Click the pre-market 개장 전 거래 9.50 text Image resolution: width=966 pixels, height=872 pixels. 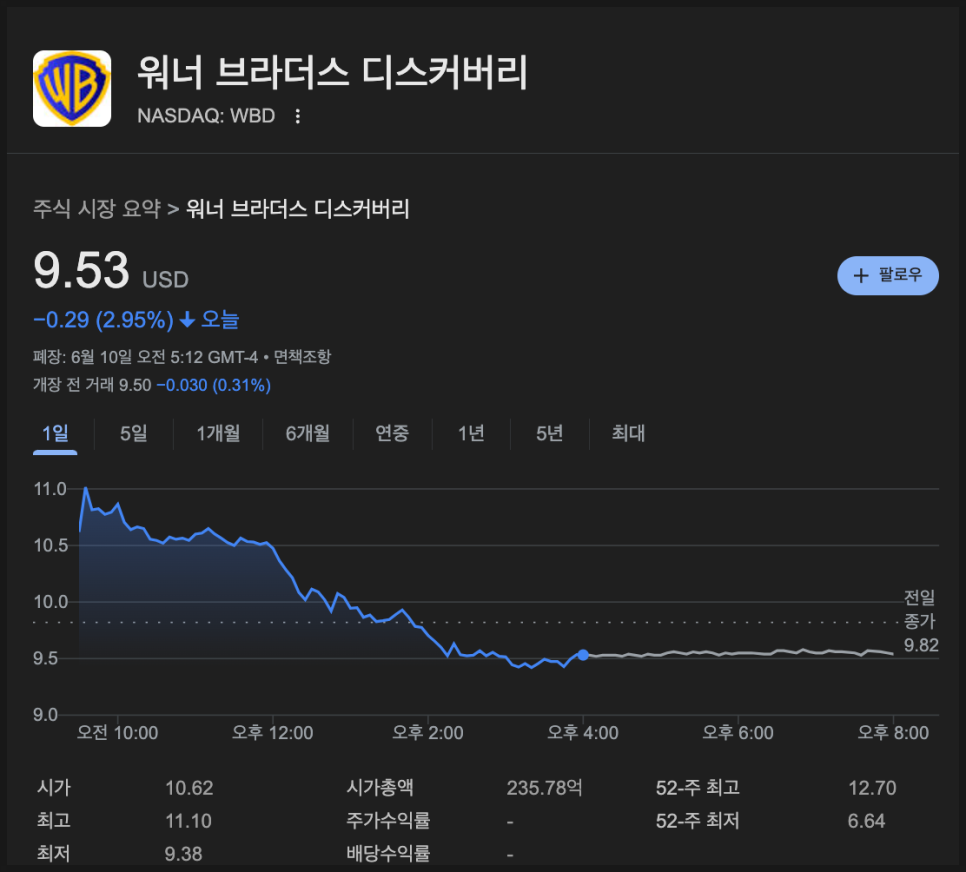pyautogui.click(x=92, y=385)
